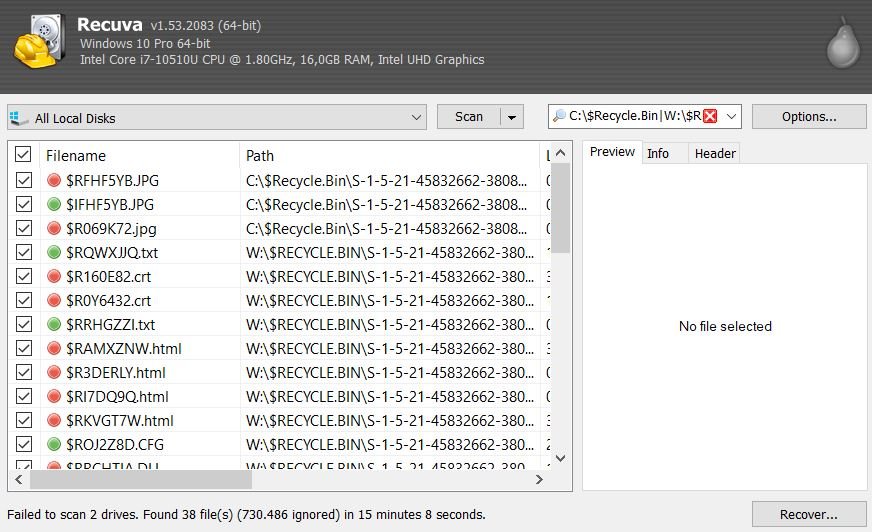Click the Piriform pear logo icon

click(x=843, y=43)
